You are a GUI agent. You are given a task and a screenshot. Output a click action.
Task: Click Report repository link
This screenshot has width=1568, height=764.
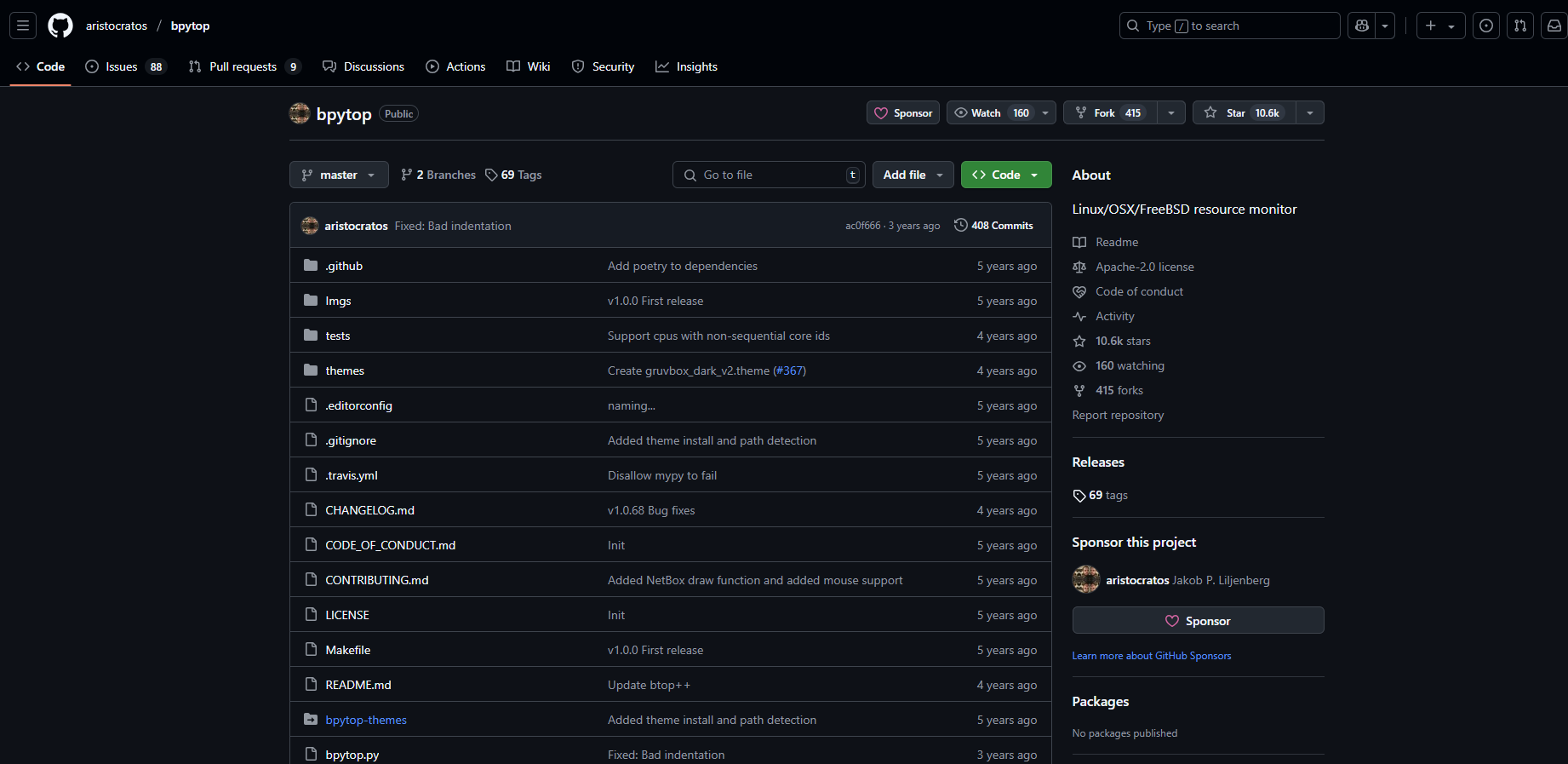tap(1118, 415)
